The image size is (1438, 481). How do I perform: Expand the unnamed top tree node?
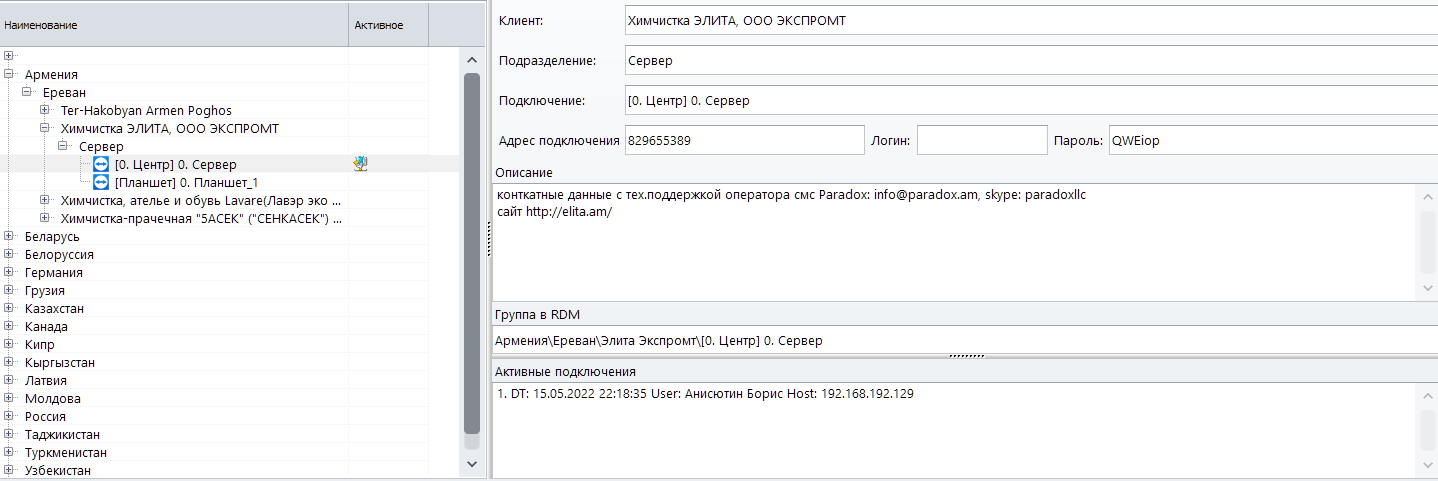(9, 56)
